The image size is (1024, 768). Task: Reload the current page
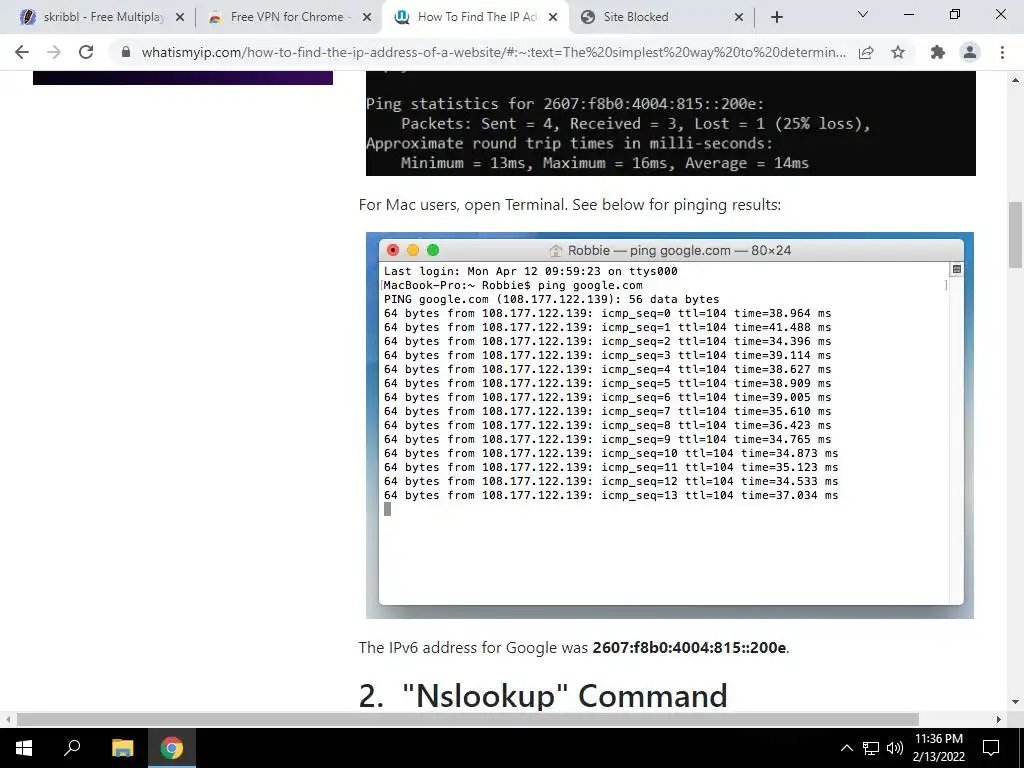tap(86, 52)
